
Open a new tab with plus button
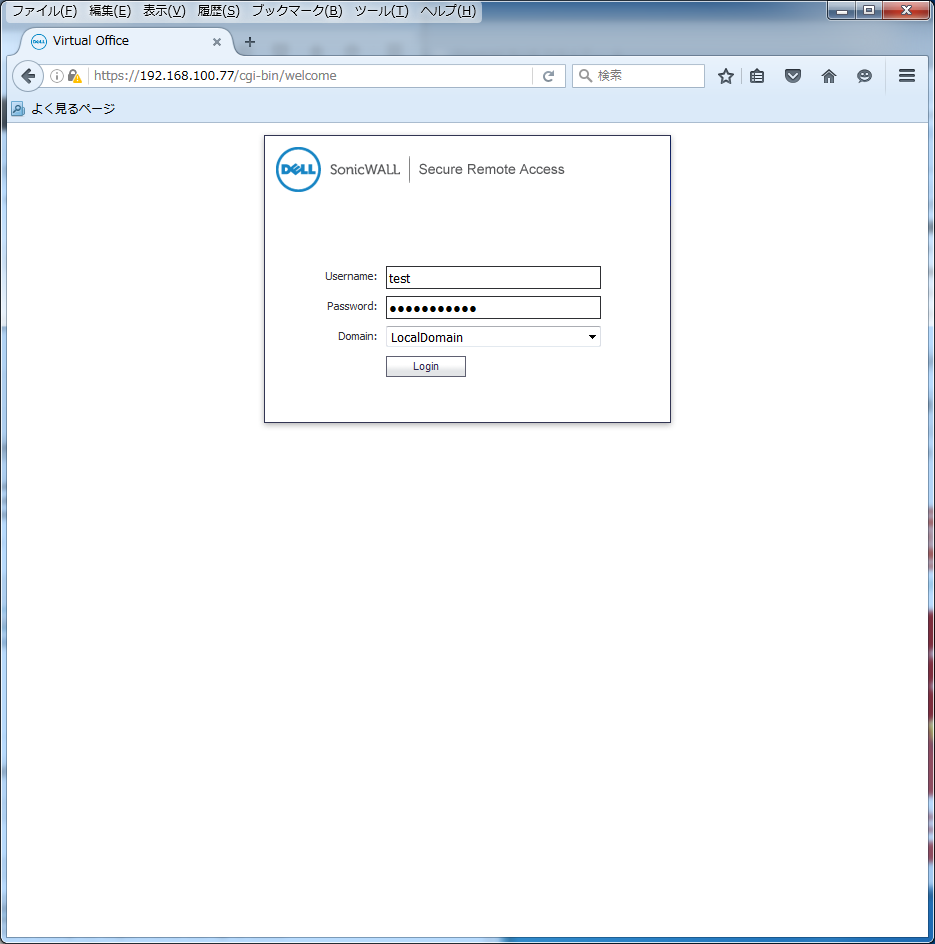[250, 42]
